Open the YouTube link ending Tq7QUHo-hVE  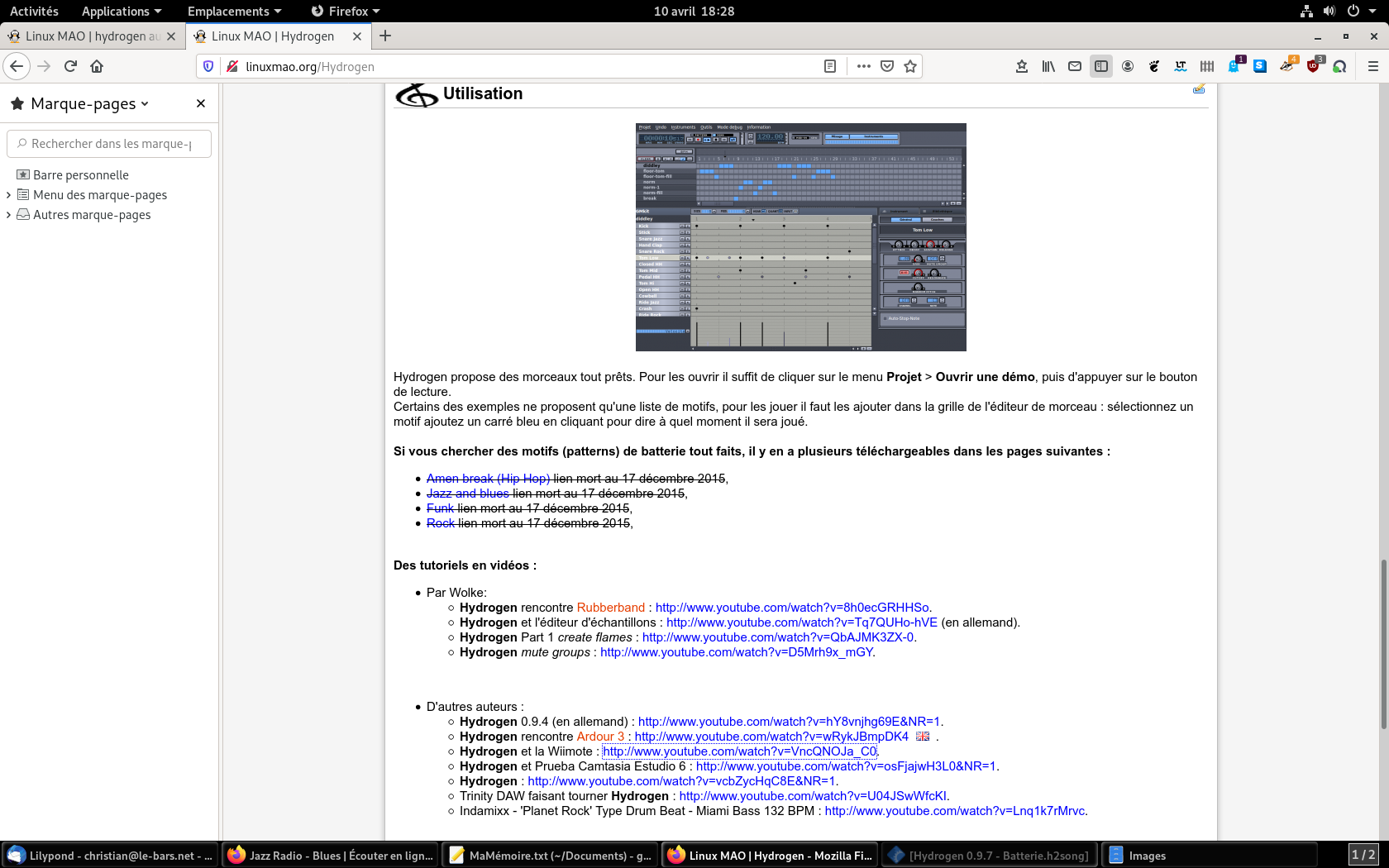click(x=802, y=622)
